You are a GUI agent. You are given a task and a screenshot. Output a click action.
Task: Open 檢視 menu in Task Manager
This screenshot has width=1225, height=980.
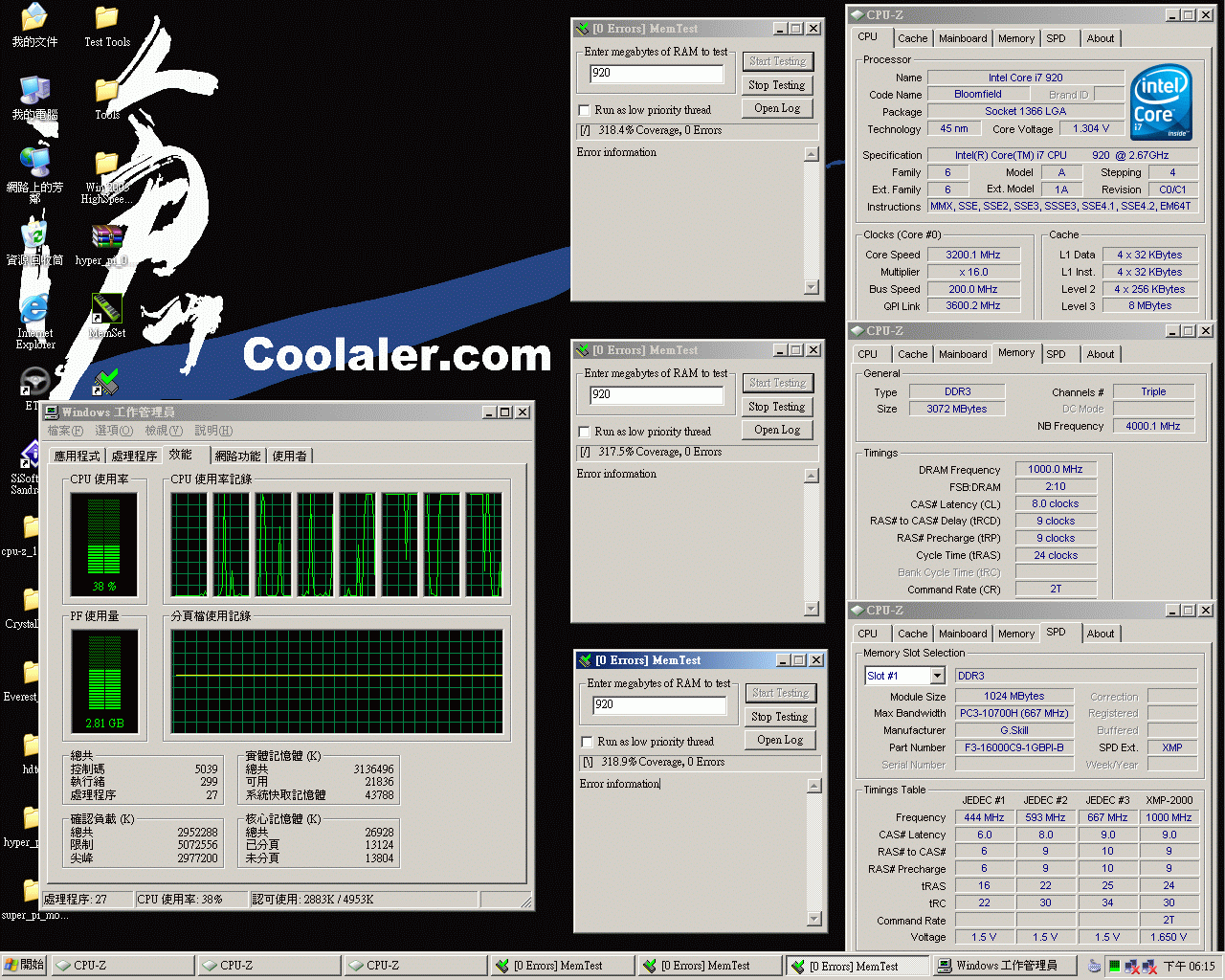(164, 432)
